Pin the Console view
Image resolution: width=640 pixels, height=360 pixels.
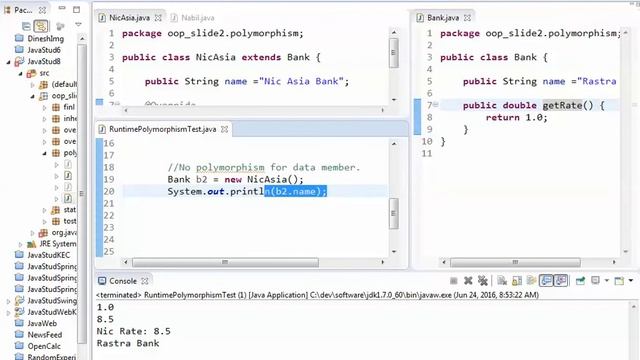(580, 281)
